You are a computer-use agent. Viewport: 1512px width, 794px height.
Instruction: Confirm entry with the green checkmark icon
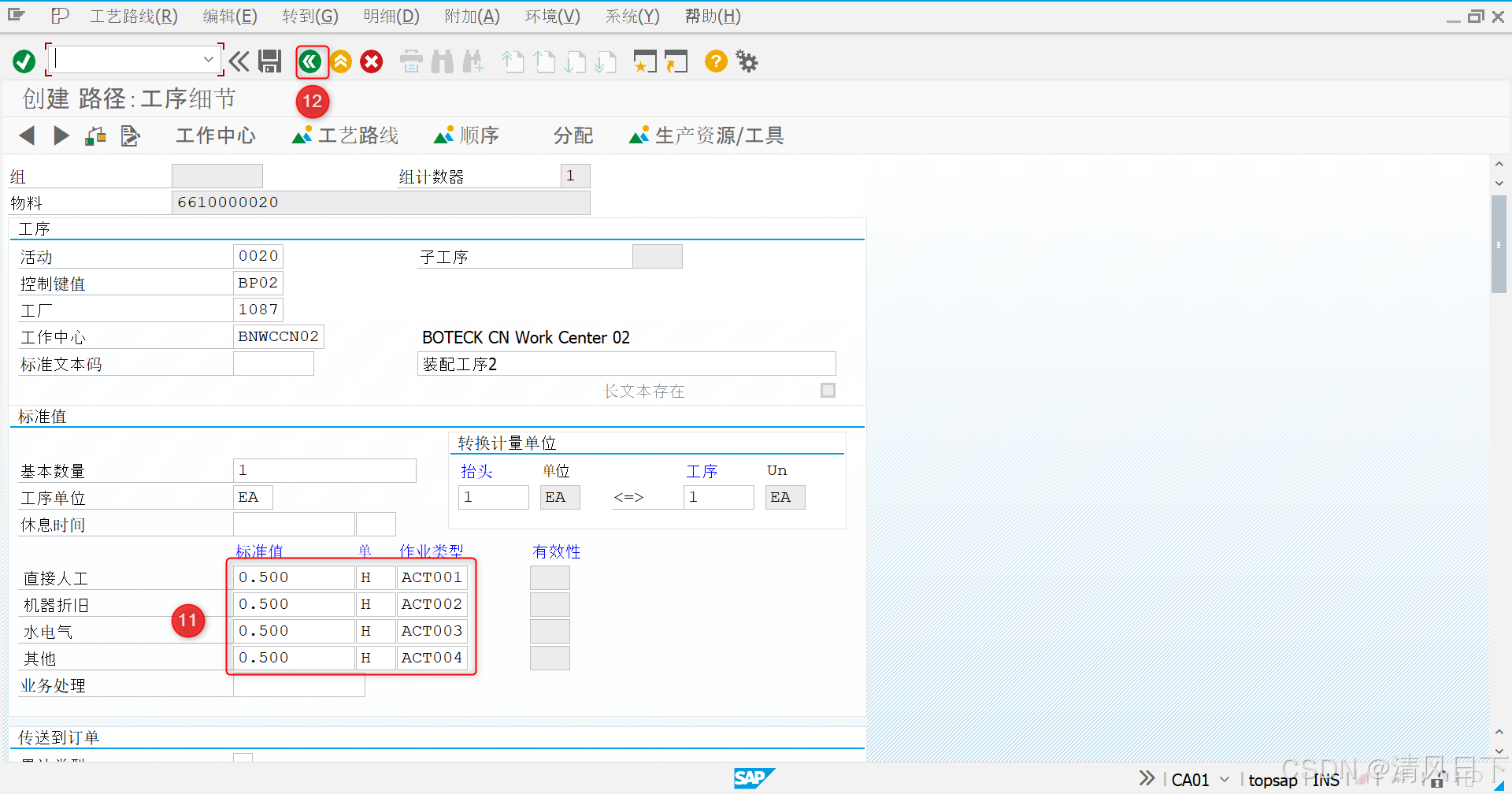click(24, 61)
